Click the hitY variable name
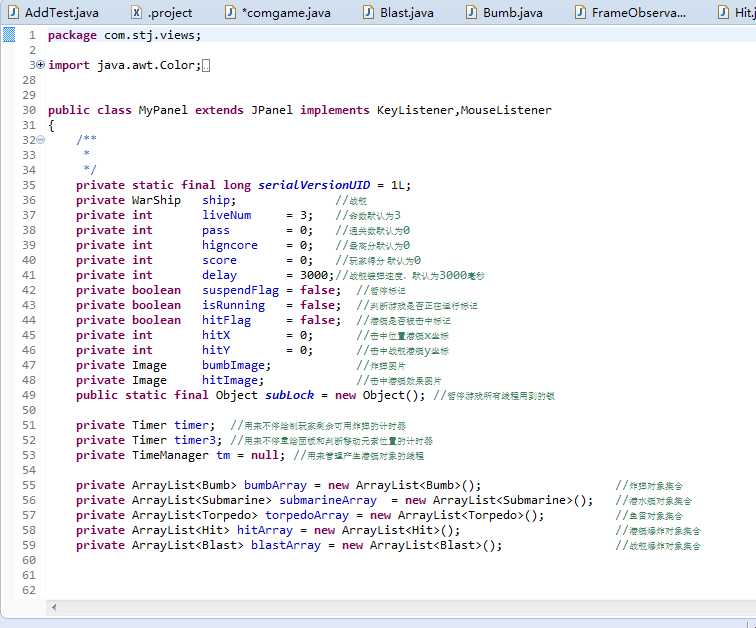The height and width of the screenshot is (628, 756). pos(216,350)
